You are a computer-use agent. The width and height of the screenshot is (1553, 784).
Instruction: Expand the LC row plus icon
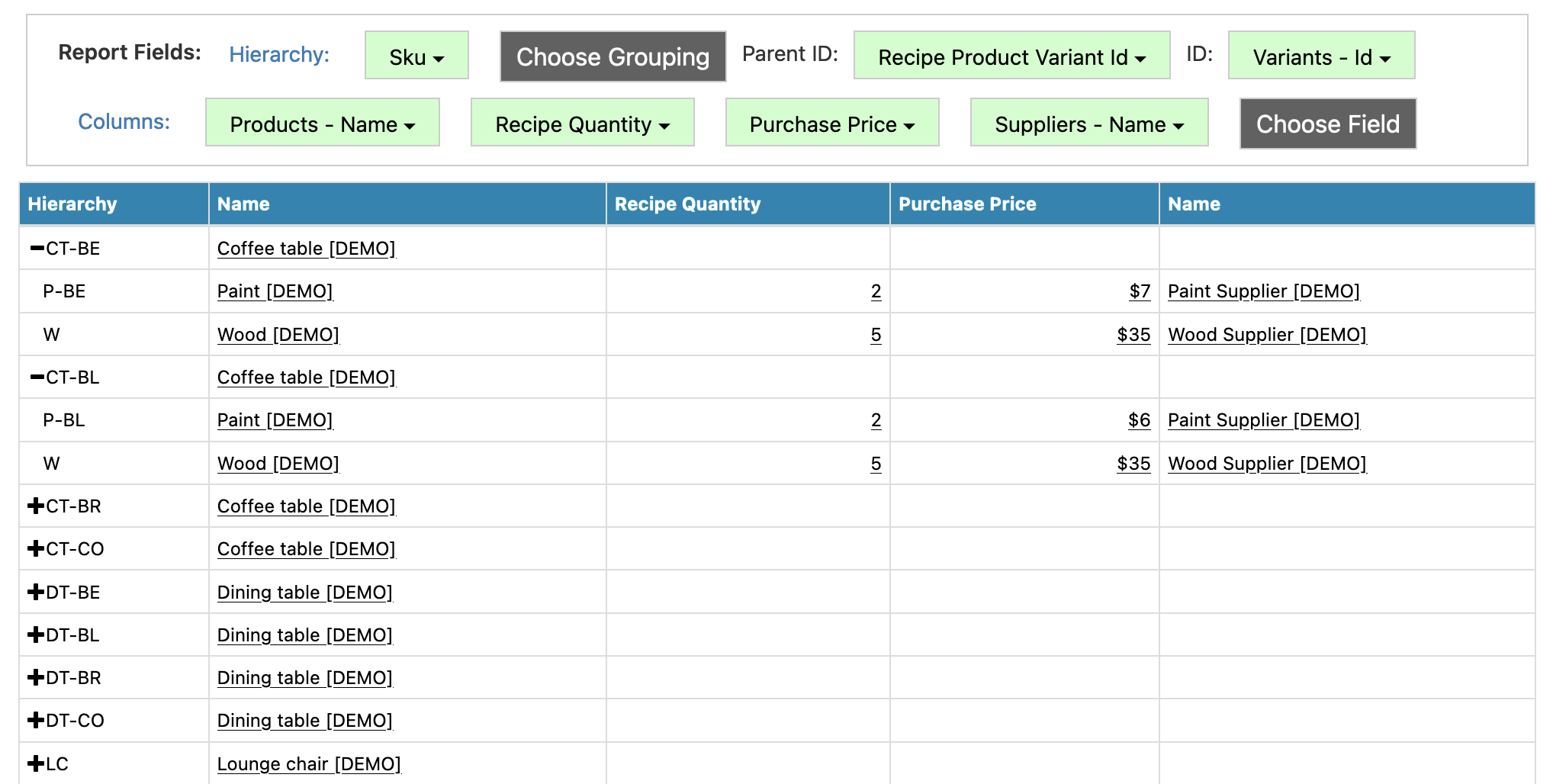(36, 763)
